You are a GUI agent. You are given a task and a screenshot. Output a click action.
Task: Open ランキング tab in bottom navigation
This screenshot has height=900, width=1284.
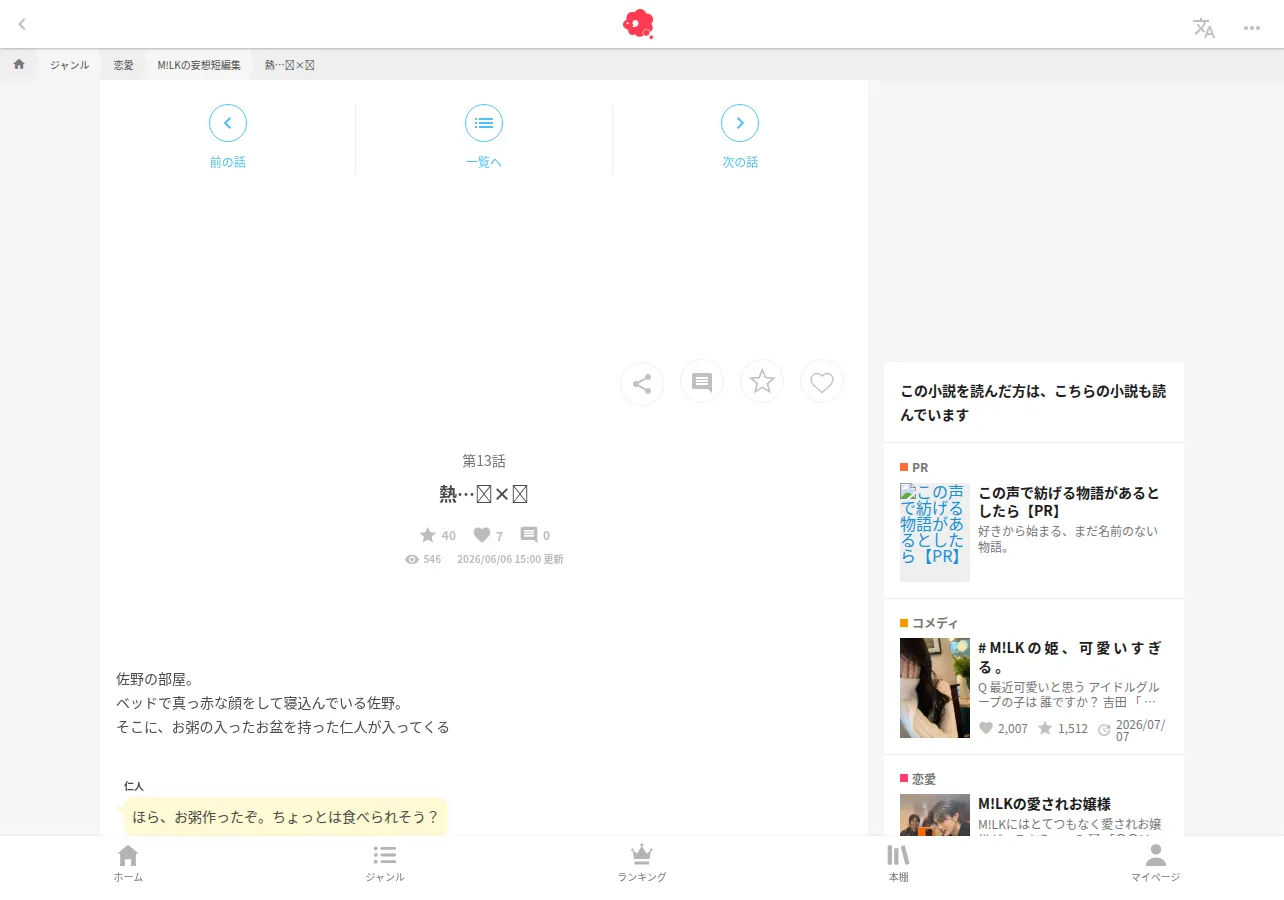tap(642, 863)
